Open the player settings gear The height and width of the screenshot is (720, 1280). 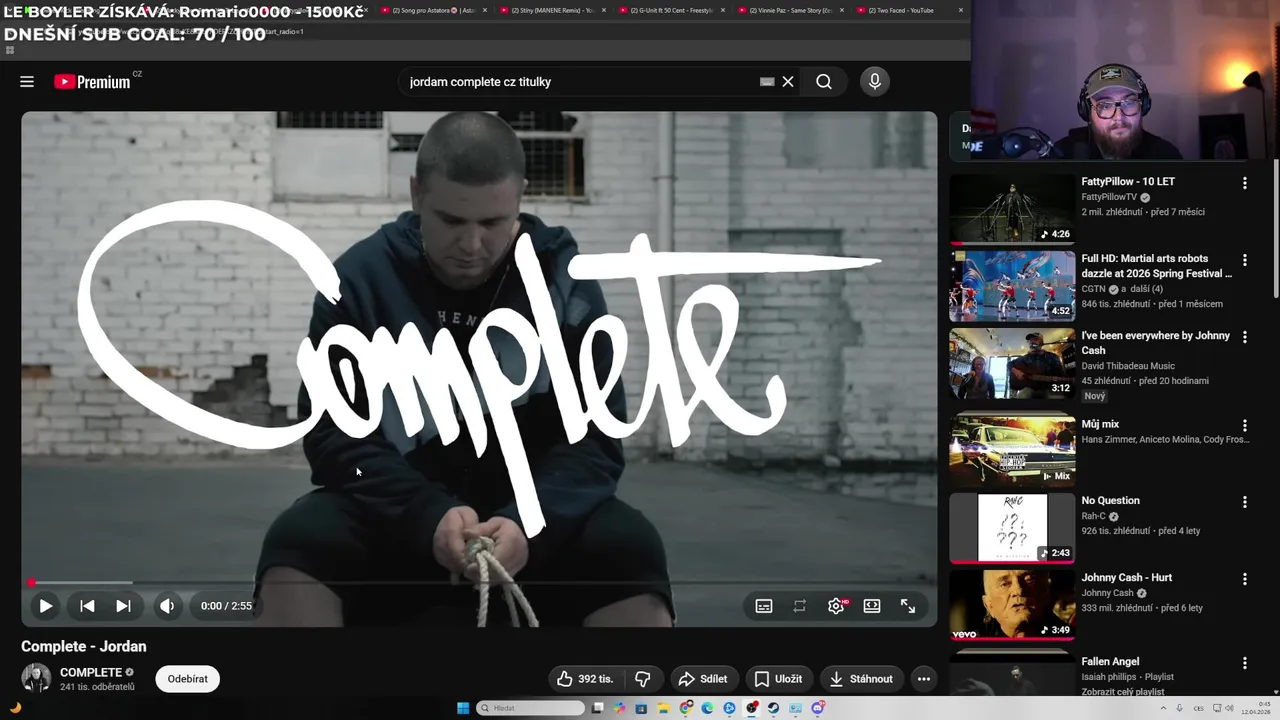pyautogui.click(x=836, y=606)
